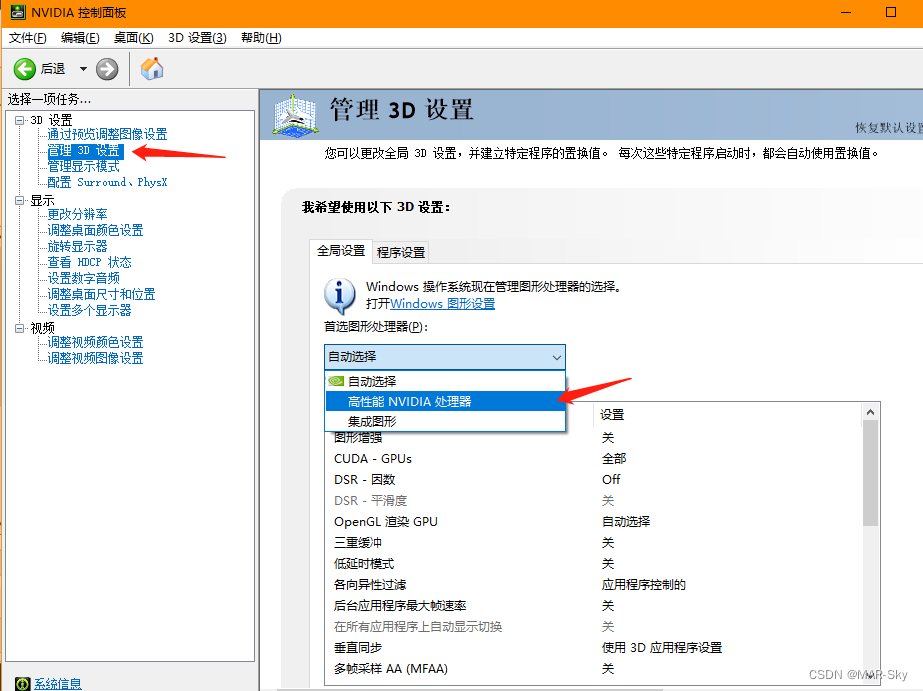
Task: Minimize the NVIDIA control panel window
Action: (846, 12)
